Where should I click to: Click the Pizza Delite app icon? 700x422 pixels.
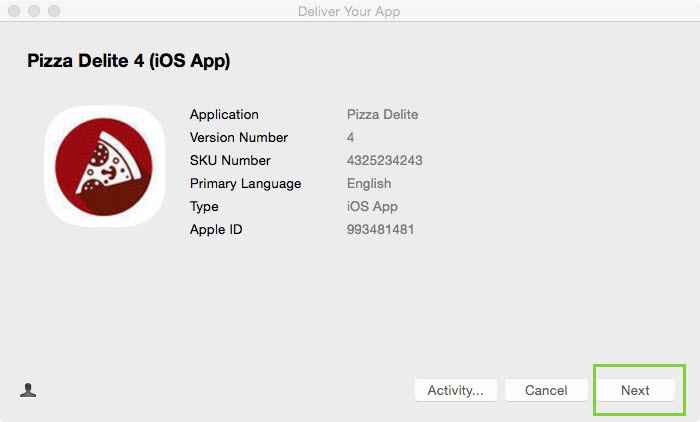(104, 166)
